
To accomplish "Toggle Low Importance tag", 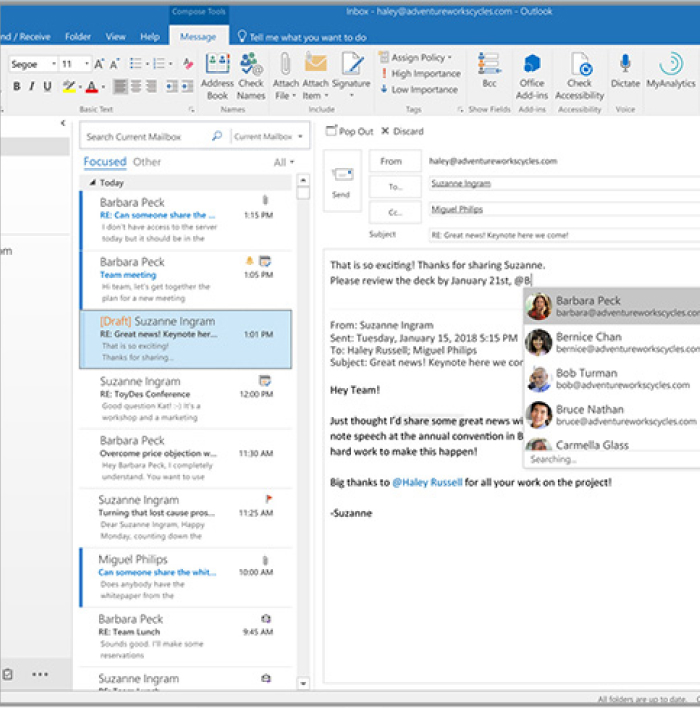I will coord(419,89).
